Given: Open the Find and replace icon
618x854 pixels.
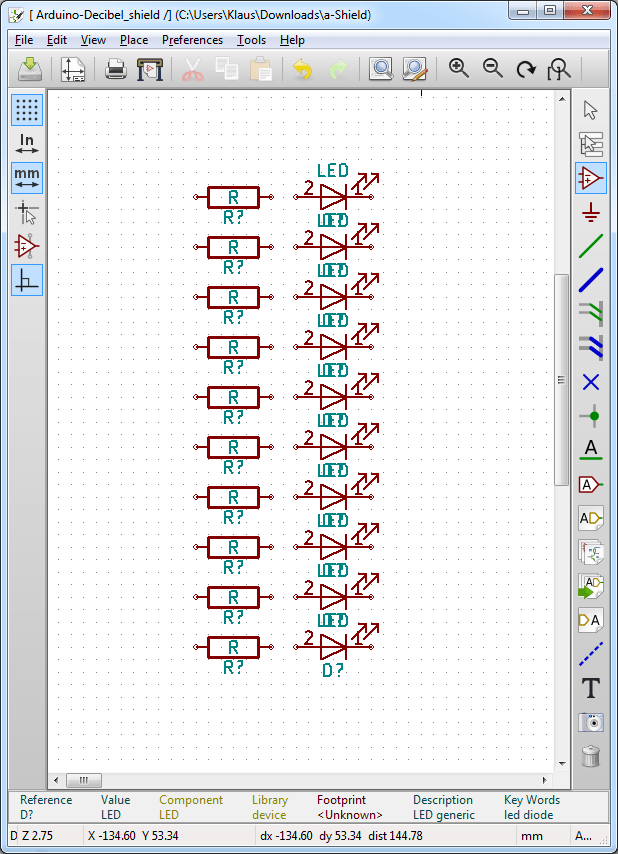Looking at the screenshot, I should [x=415, y=69].
